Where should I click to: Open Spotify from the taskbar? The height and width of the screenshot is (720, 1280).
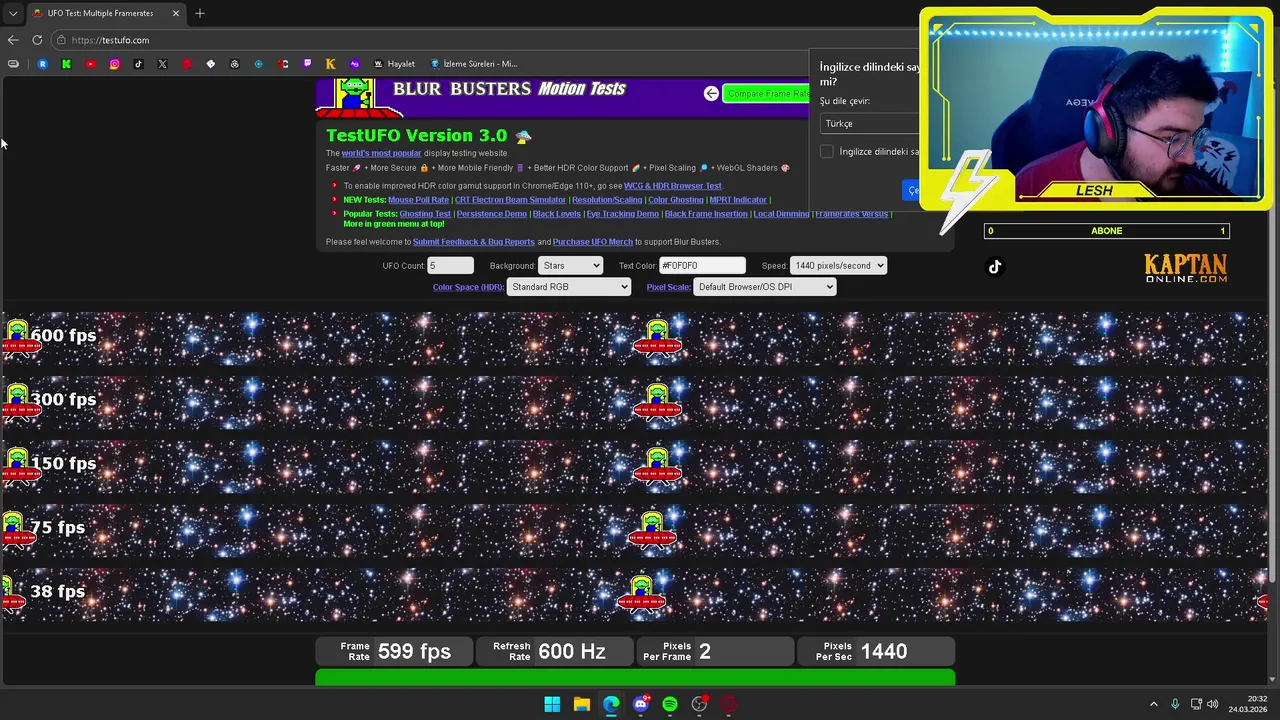click(670, 704)
